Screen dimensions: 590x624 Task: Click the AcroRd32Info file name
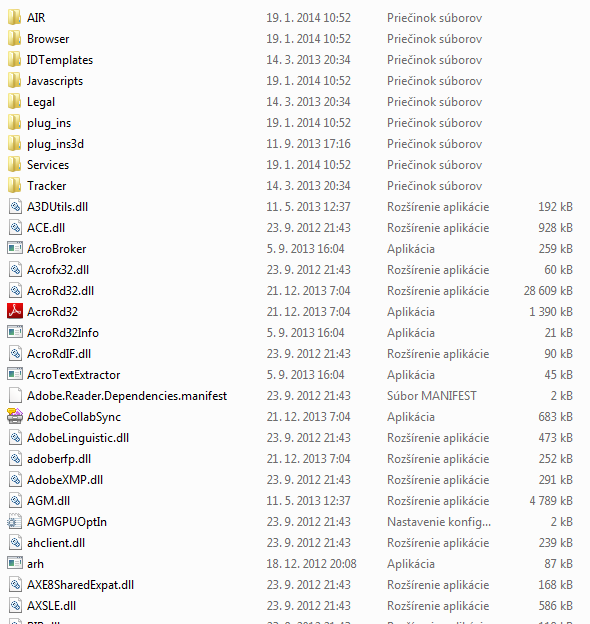63,332
